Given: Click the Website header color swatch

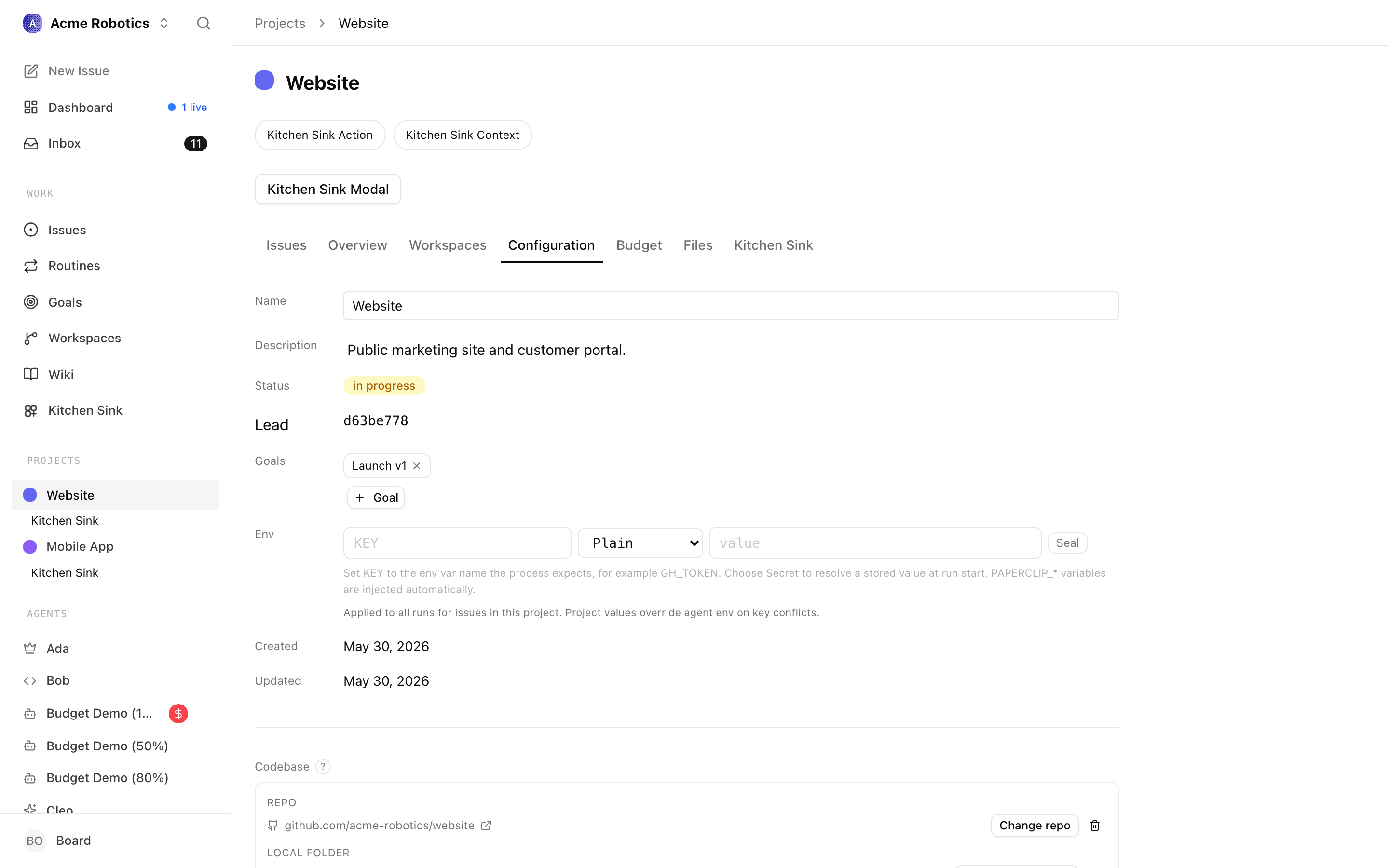Looking at the screenshot, I should (264, 81).
